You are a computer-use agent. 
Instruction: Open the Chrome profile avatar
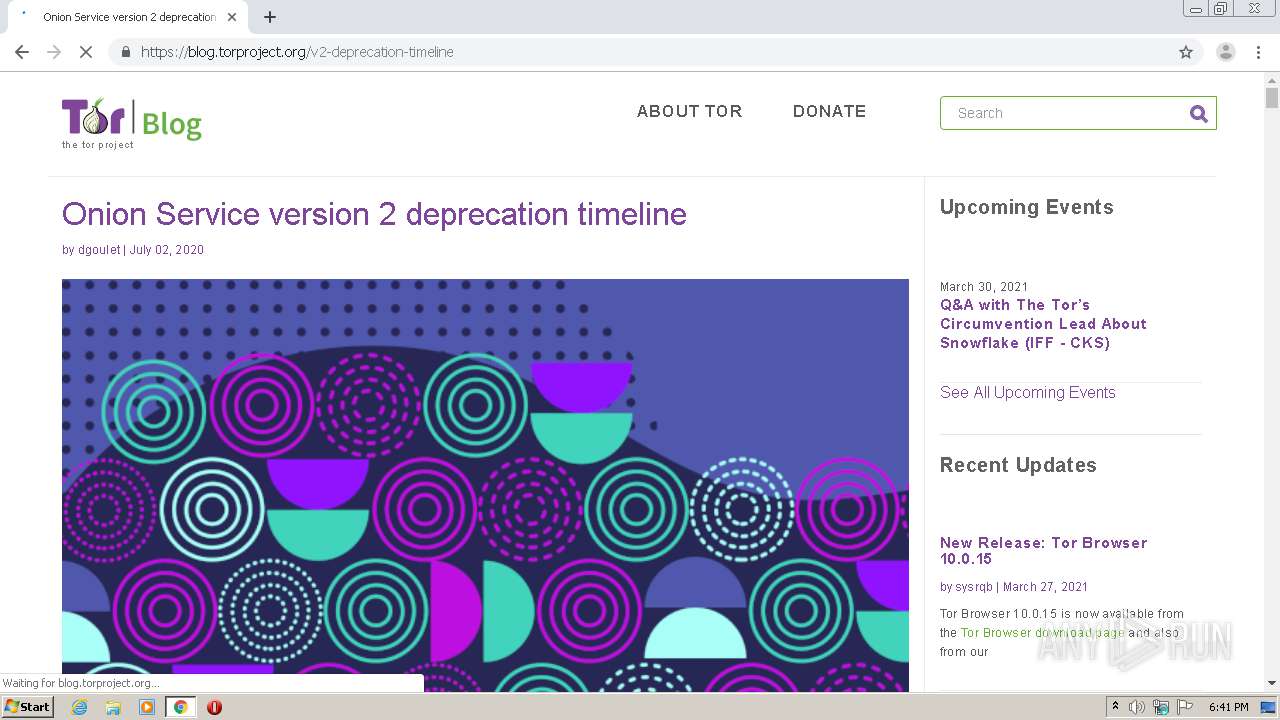(x=1226, y=52)
